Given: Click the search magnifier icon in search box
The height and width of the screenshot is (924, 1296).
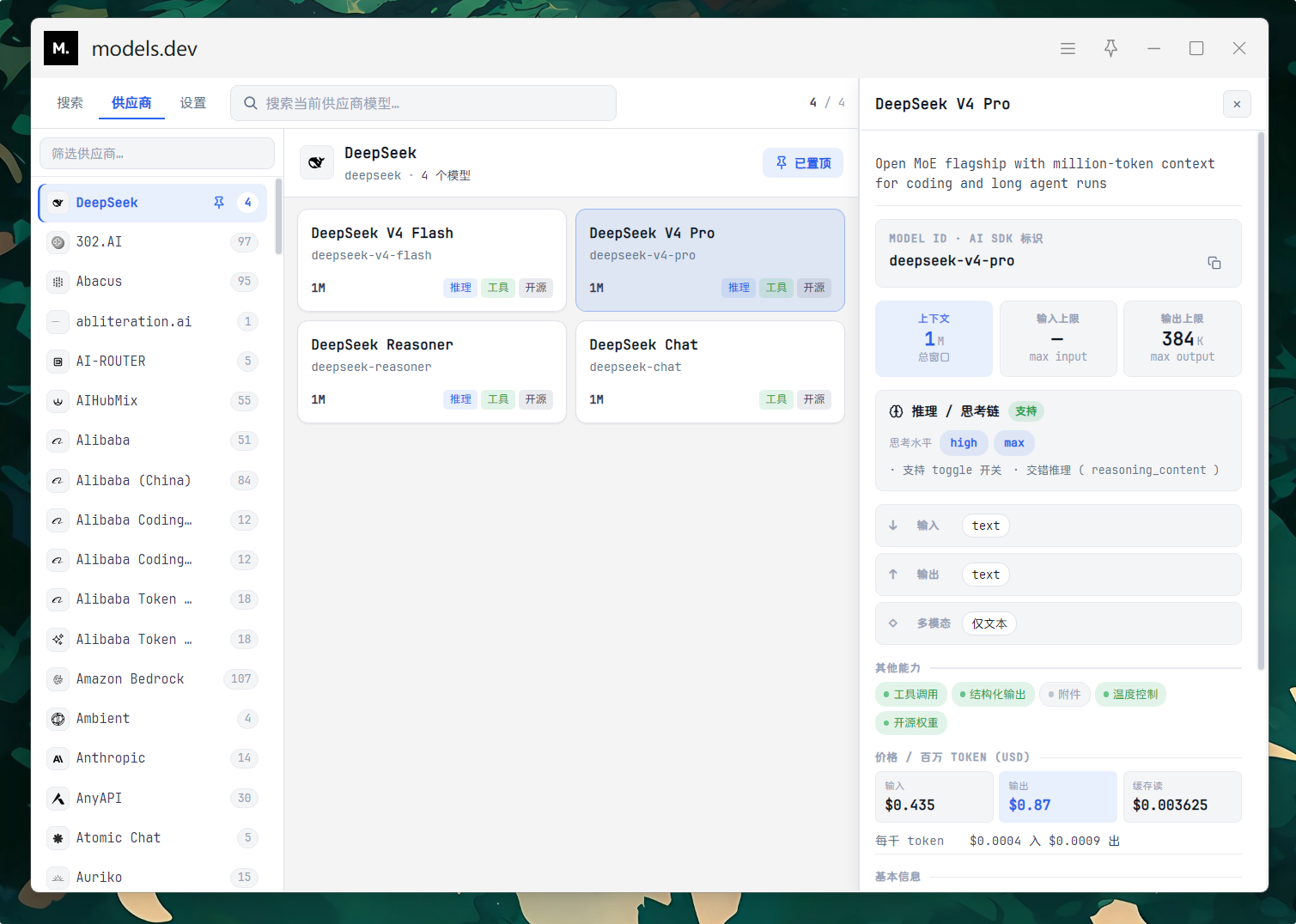Looking at the screenshot, I should (251, 103).
